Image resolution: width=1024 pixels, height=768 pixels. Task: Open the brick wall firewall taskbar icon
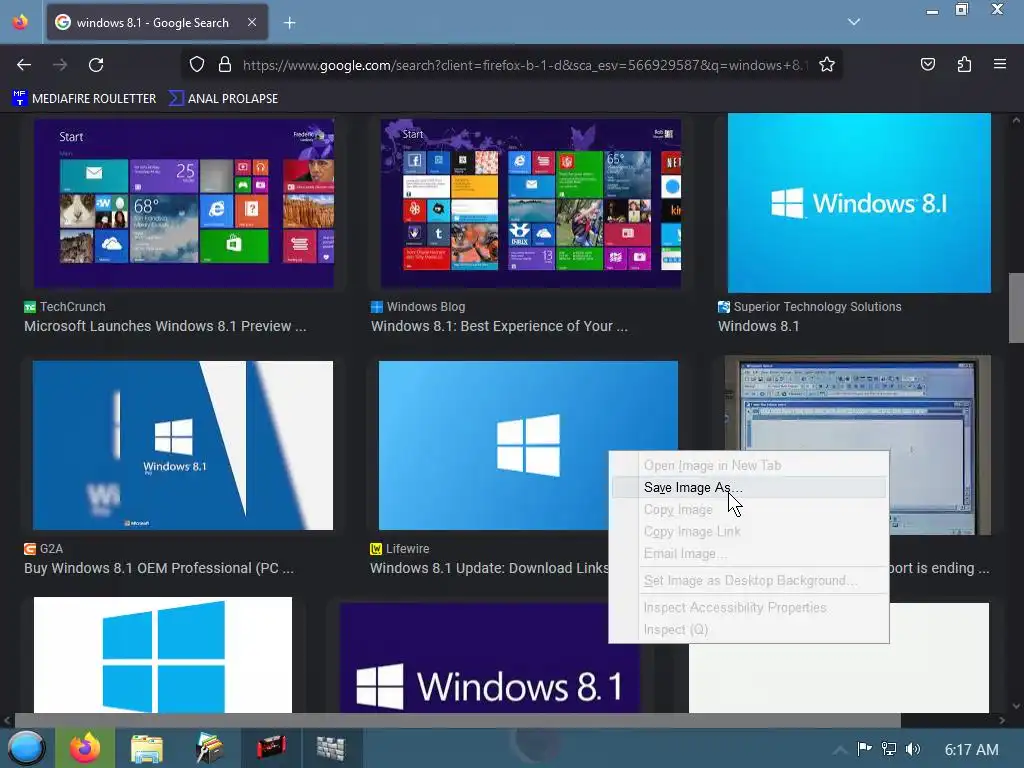pyautogui.click(x=330, y=748)
